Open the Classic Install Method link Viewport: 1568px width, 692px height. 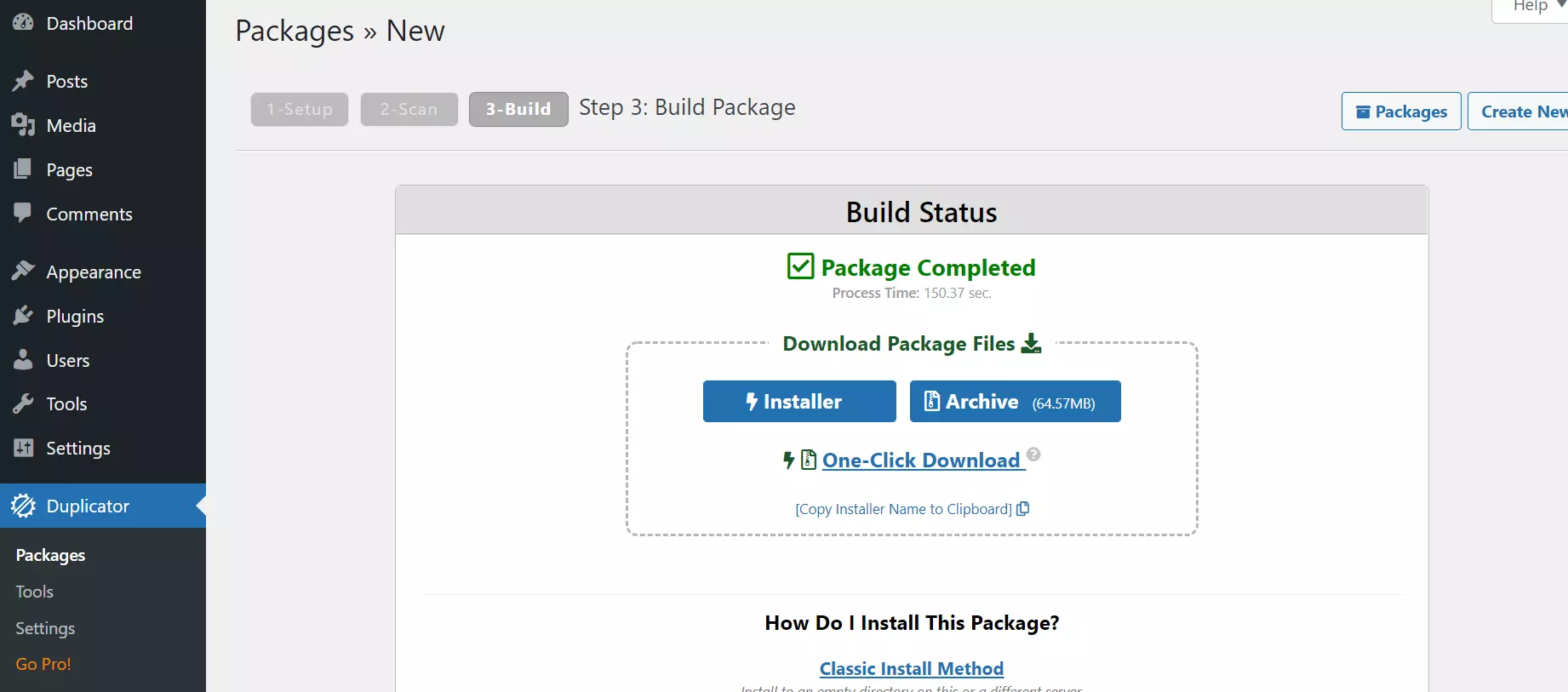[912, 668]
